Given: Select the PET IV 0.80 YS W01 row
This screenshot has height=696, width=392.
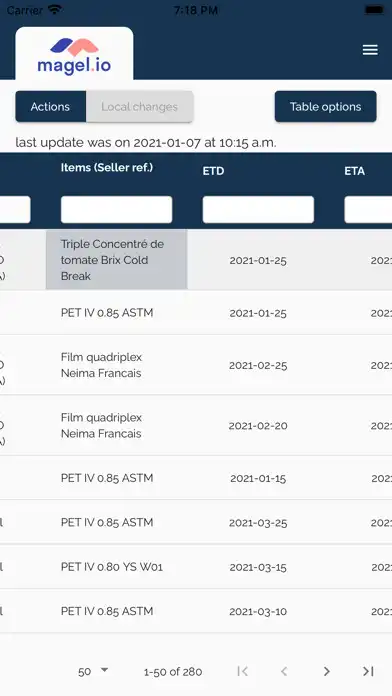Looking at the screenshot, I should pyautogui.click(x=196, y=567).
